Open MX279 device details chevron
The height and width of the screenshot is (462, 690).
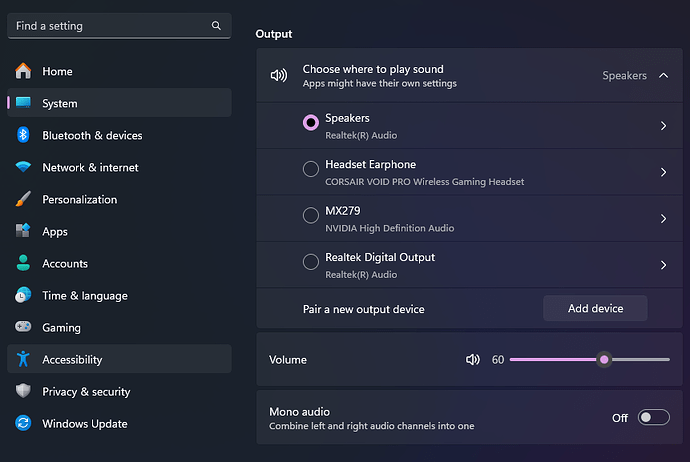pyautogui.click(x=664, y=219)
